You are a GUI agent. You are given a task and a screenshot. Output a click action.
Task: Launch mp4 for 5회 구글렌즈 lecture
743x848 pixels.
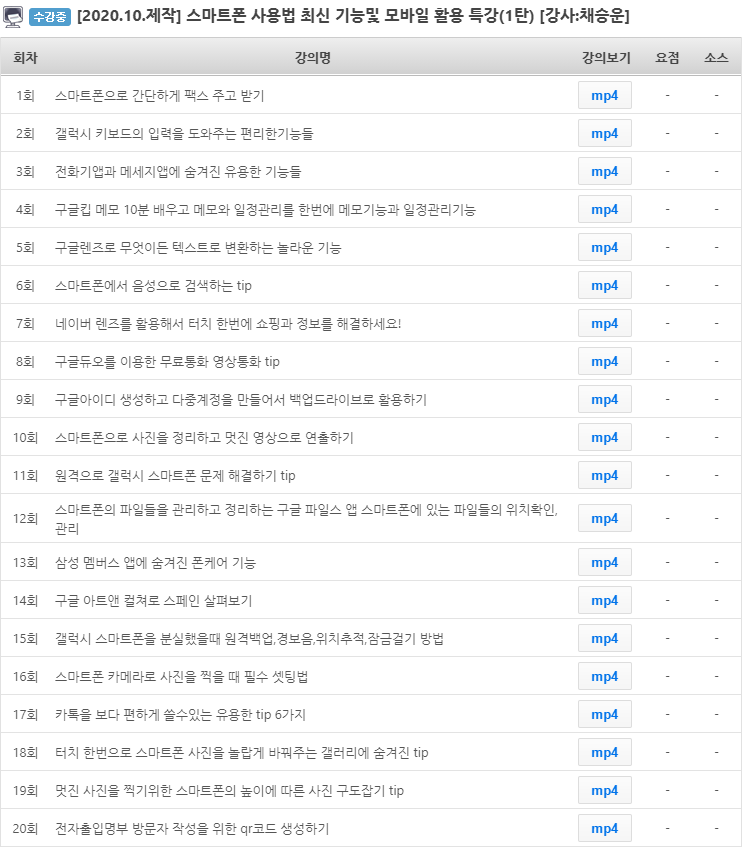pos(605,247)
